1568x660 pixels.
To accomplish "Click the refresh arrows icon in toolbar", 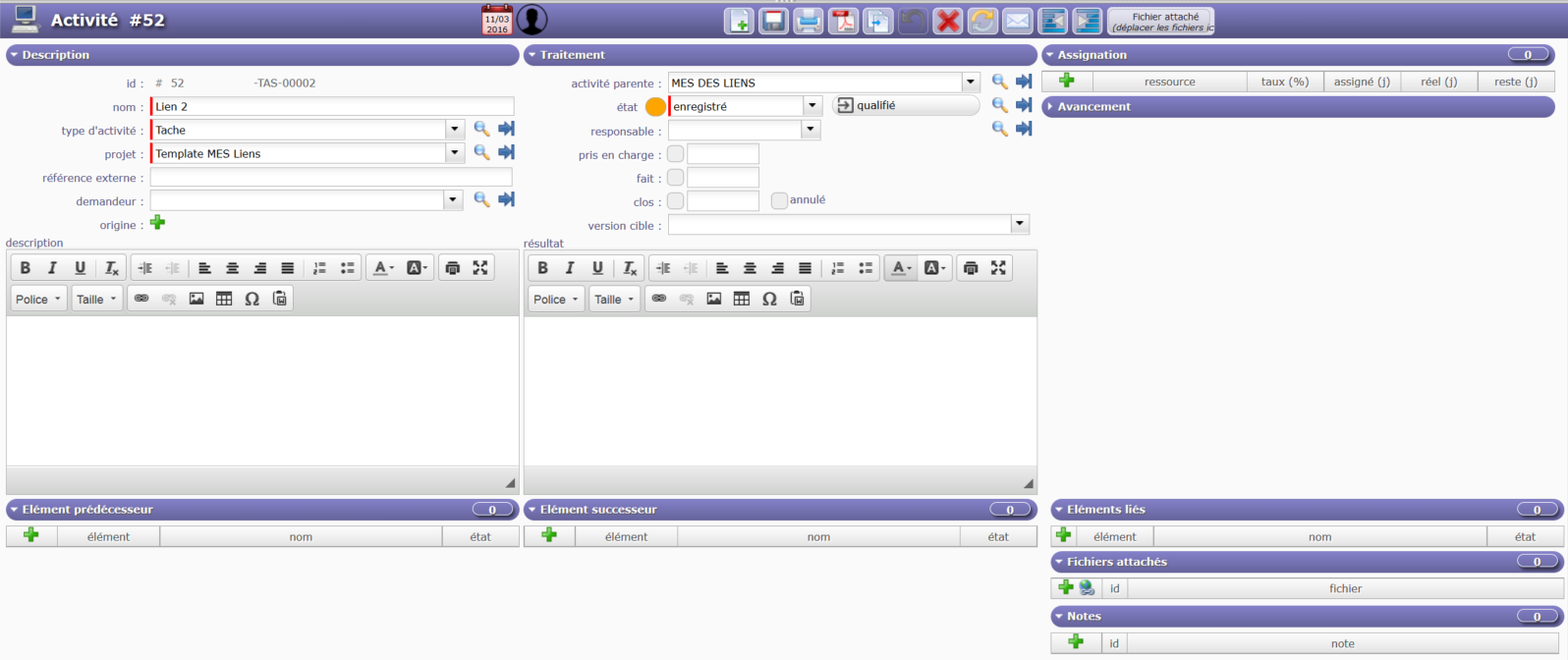I will tap(982, 21).
